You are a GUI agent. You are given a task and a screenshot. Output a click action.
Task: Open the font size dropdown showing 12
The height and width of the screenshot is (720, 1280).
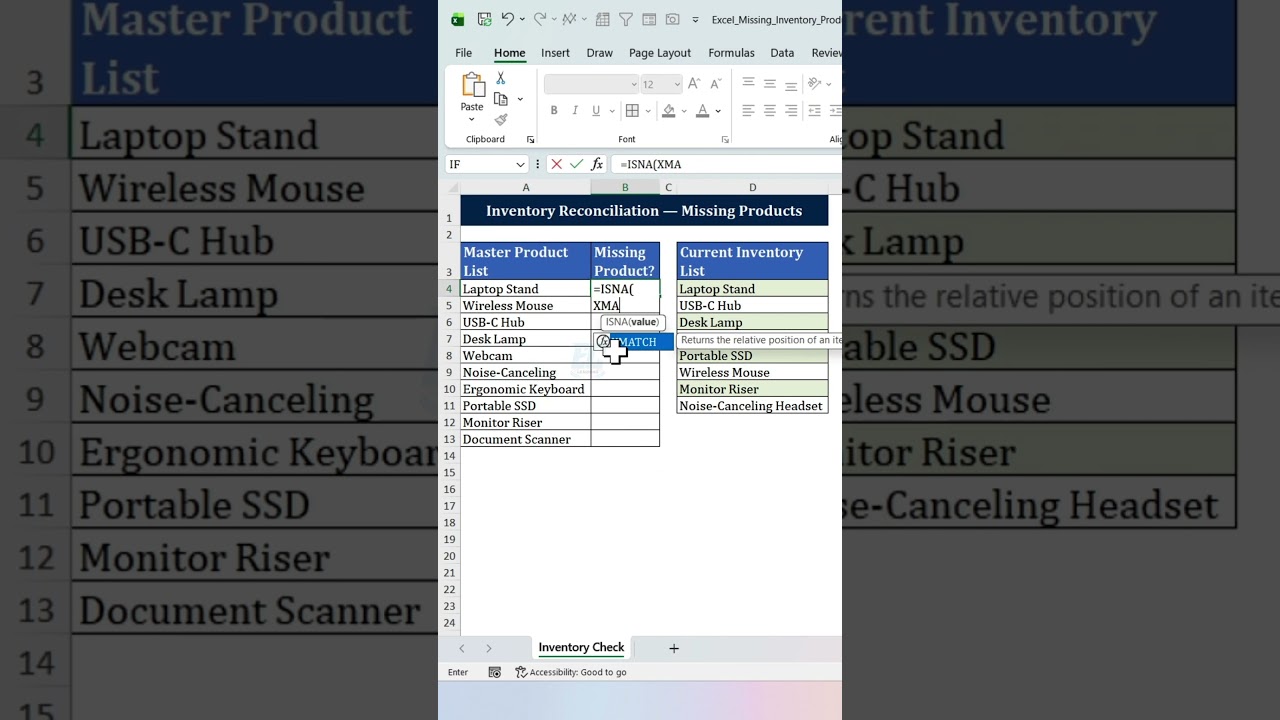pos(677,84)
